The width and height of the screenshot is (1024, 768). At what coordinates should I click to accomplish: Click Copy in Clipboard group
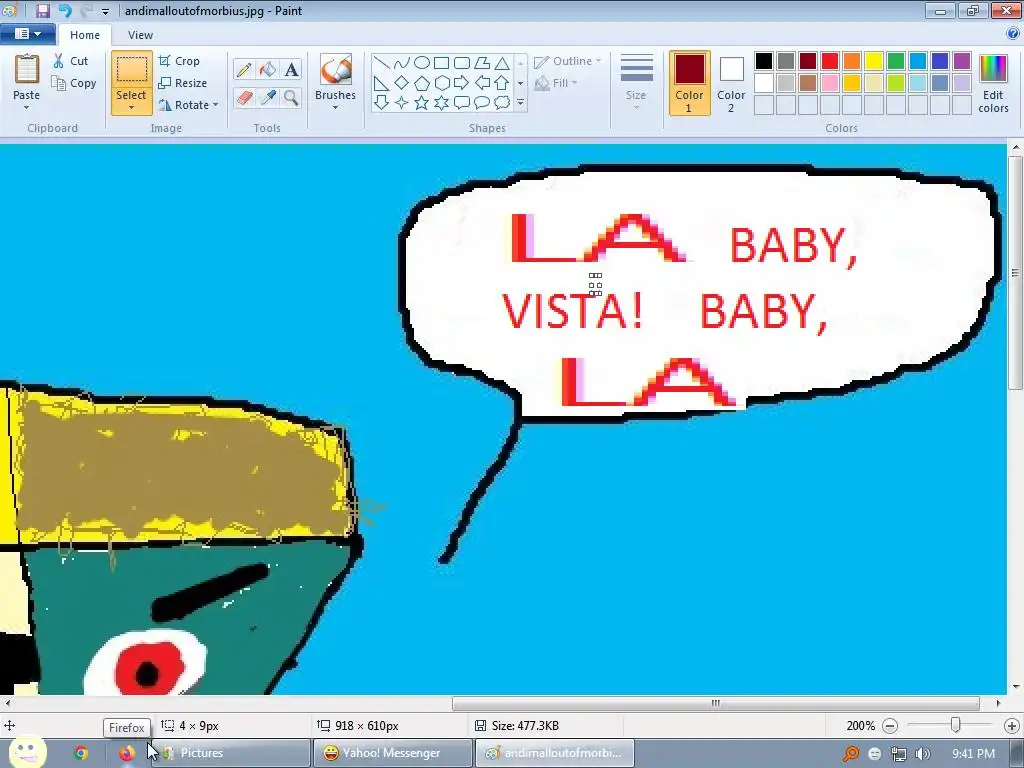point(74,83)
